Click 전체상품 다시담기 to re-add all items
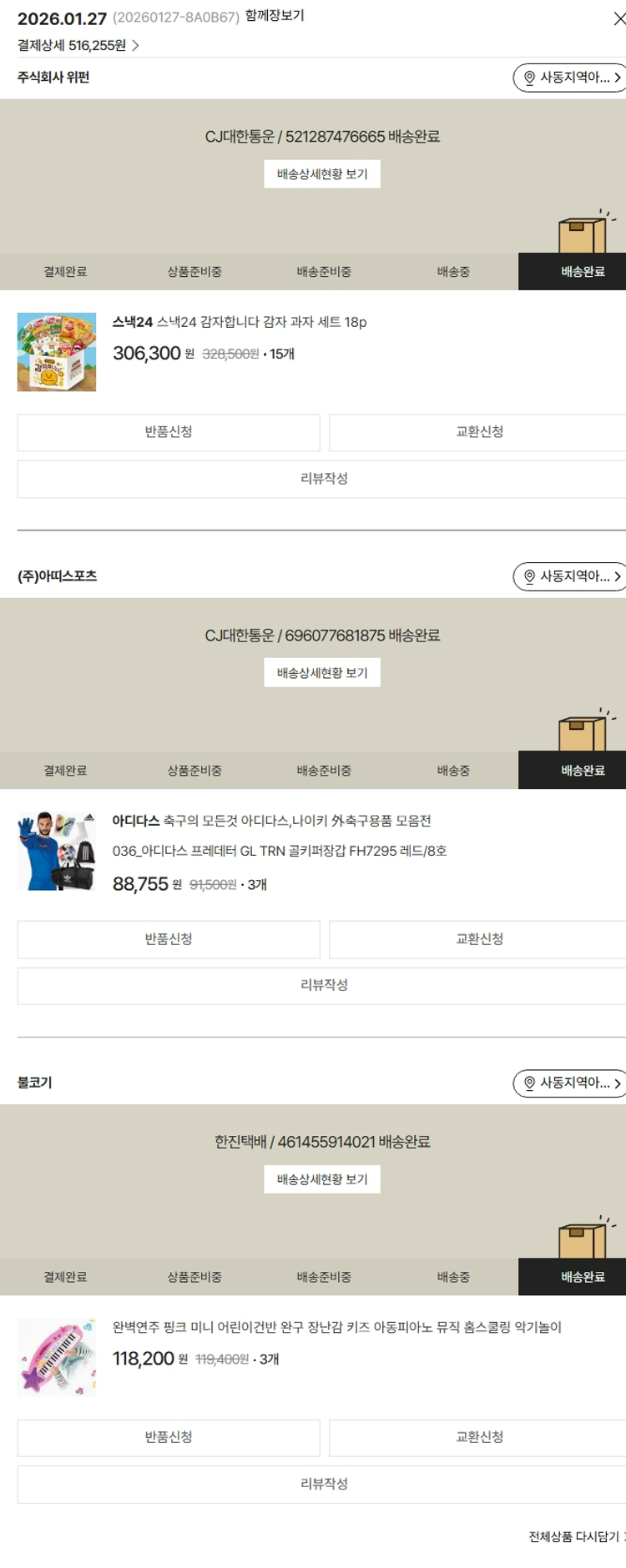The height and width of the screenshot is (1568, 626). [x=576, y=1536]
